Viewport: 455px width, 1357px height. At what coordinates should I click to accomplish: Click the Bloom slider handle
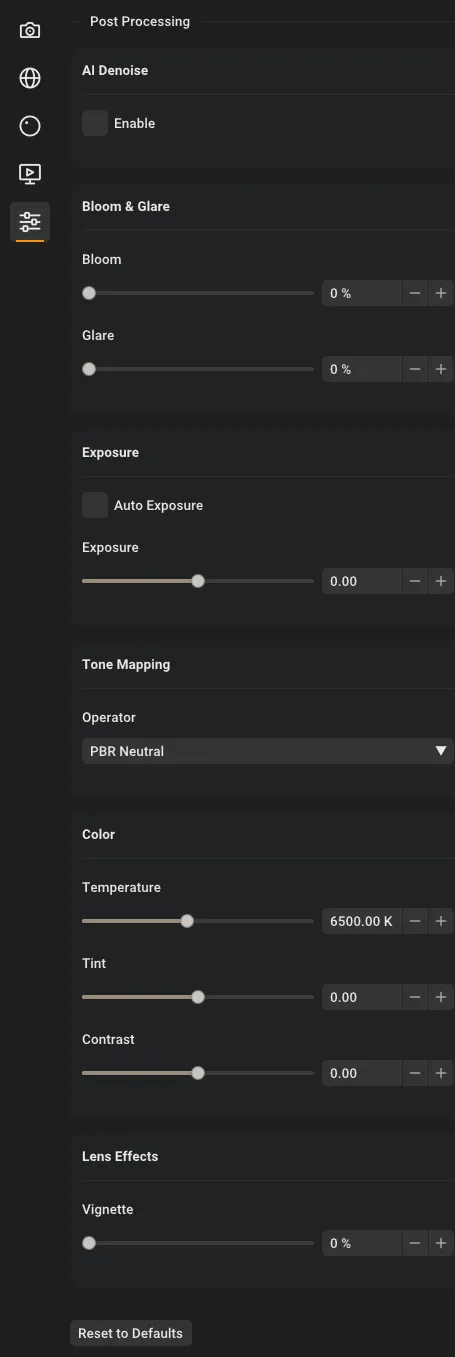[89, 293]
